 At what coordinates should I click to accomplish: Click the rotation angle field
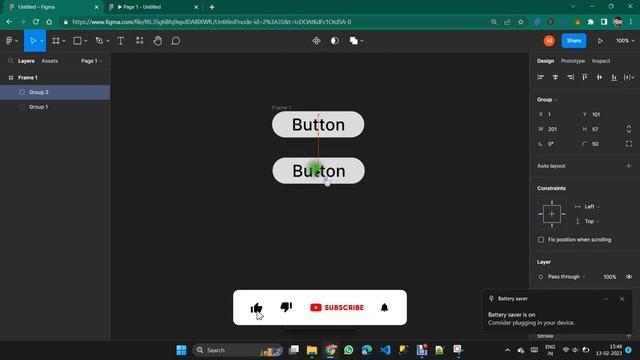558,144
